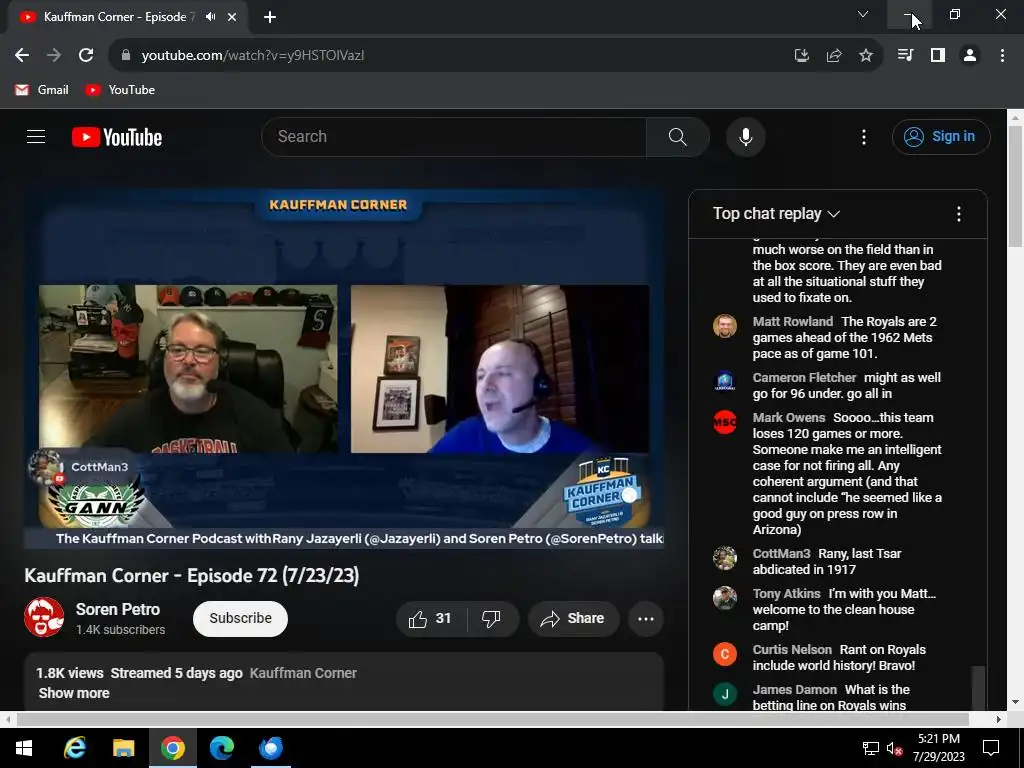Close the Kauffman Corner tab

[x=232, y=17]
